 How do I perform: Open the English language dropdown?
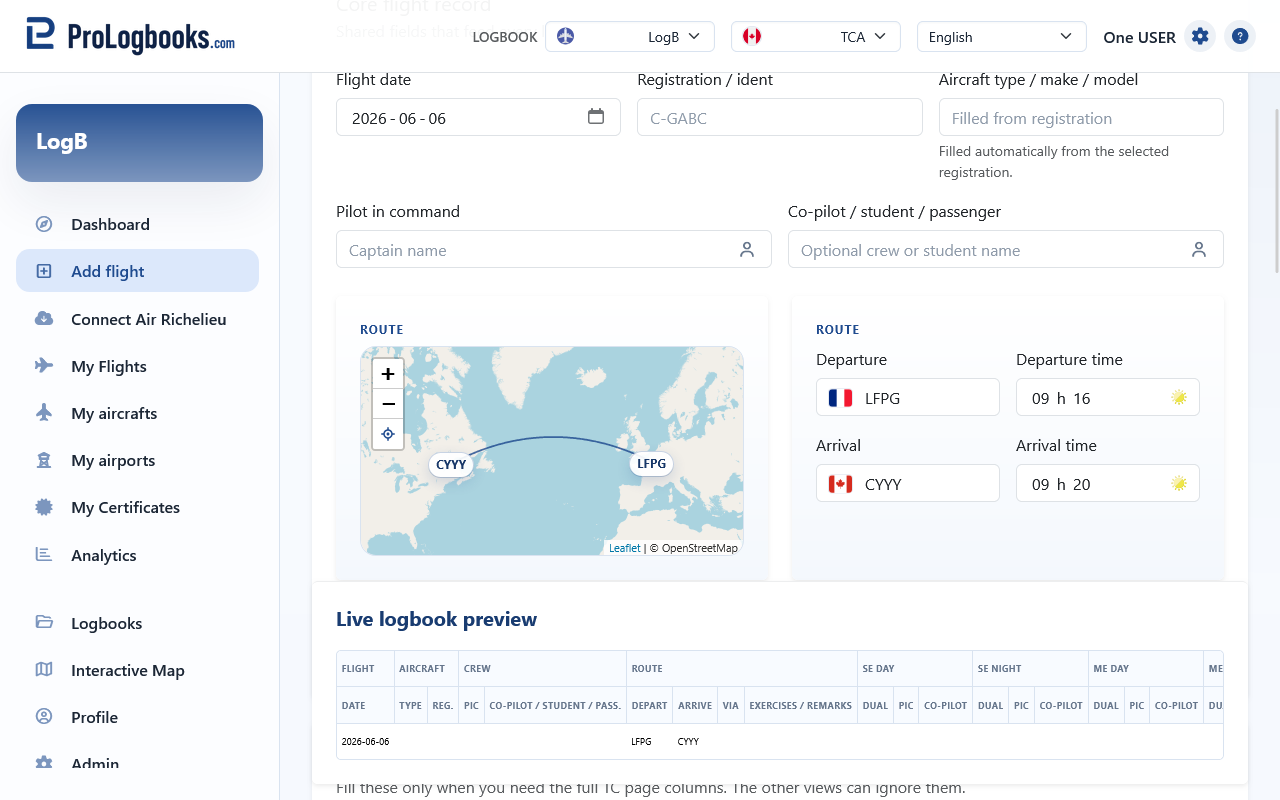1002,37
